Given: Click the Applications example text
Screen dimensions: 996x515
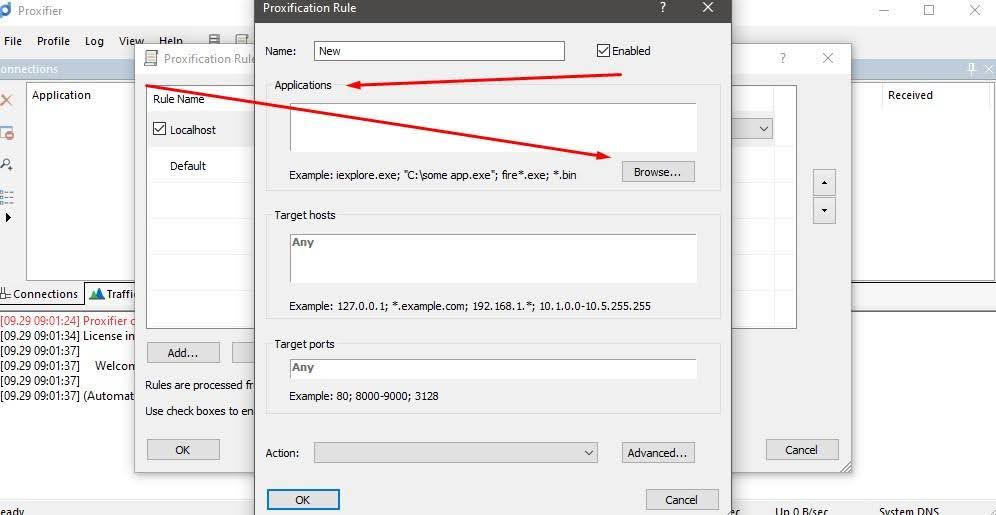Looking at the screenshot, I should pyautogui.click(x=433, y=175).
